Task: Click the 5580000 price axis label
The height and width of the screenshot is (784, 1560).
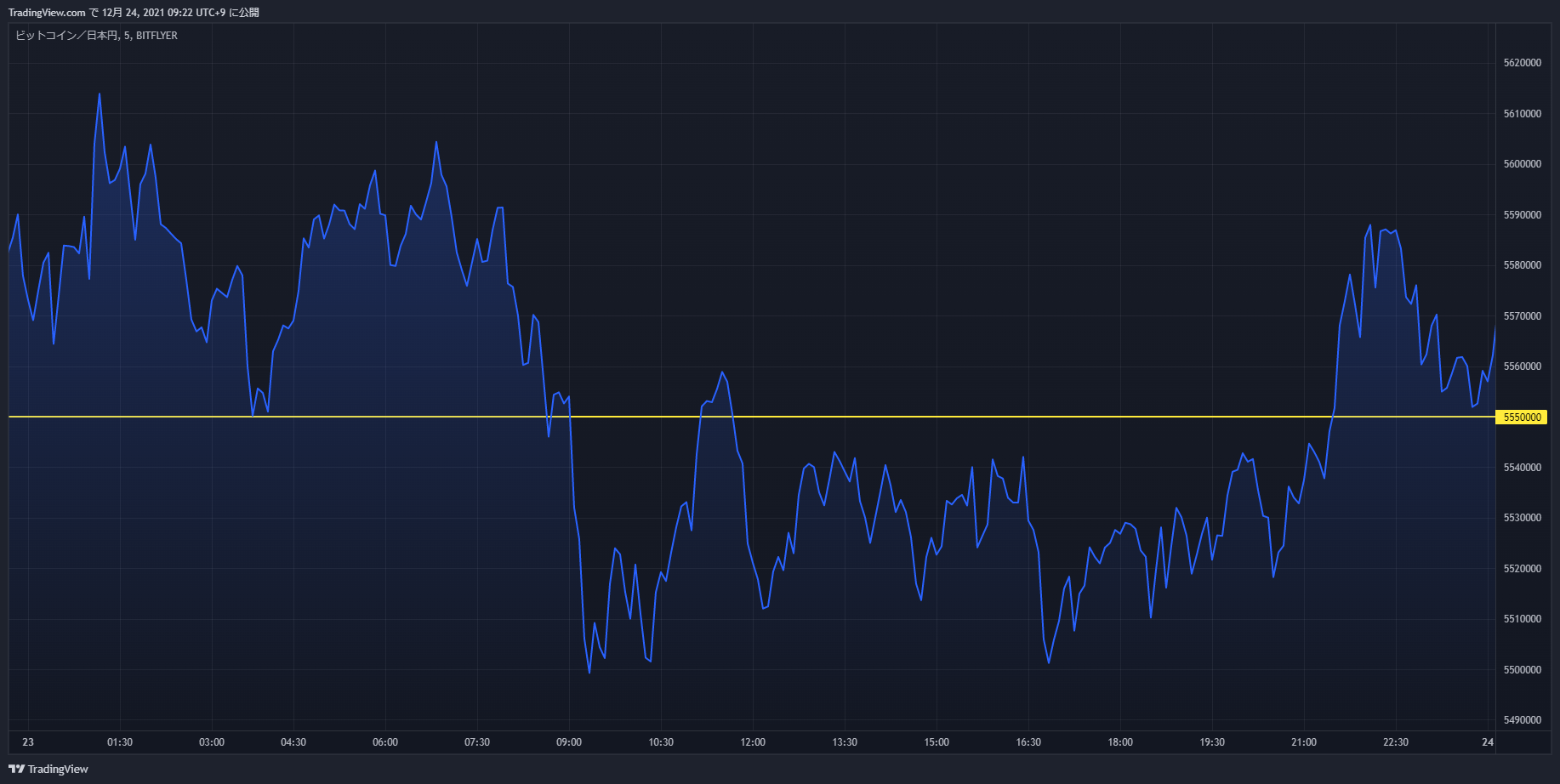Action: [x=1522, y=265]
